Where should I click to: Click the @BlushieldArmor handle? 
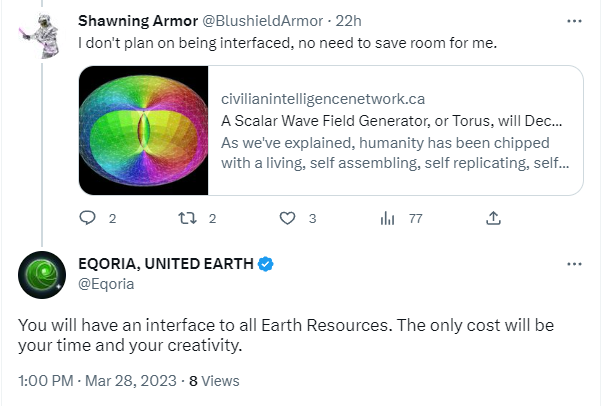tap(262, 21)
